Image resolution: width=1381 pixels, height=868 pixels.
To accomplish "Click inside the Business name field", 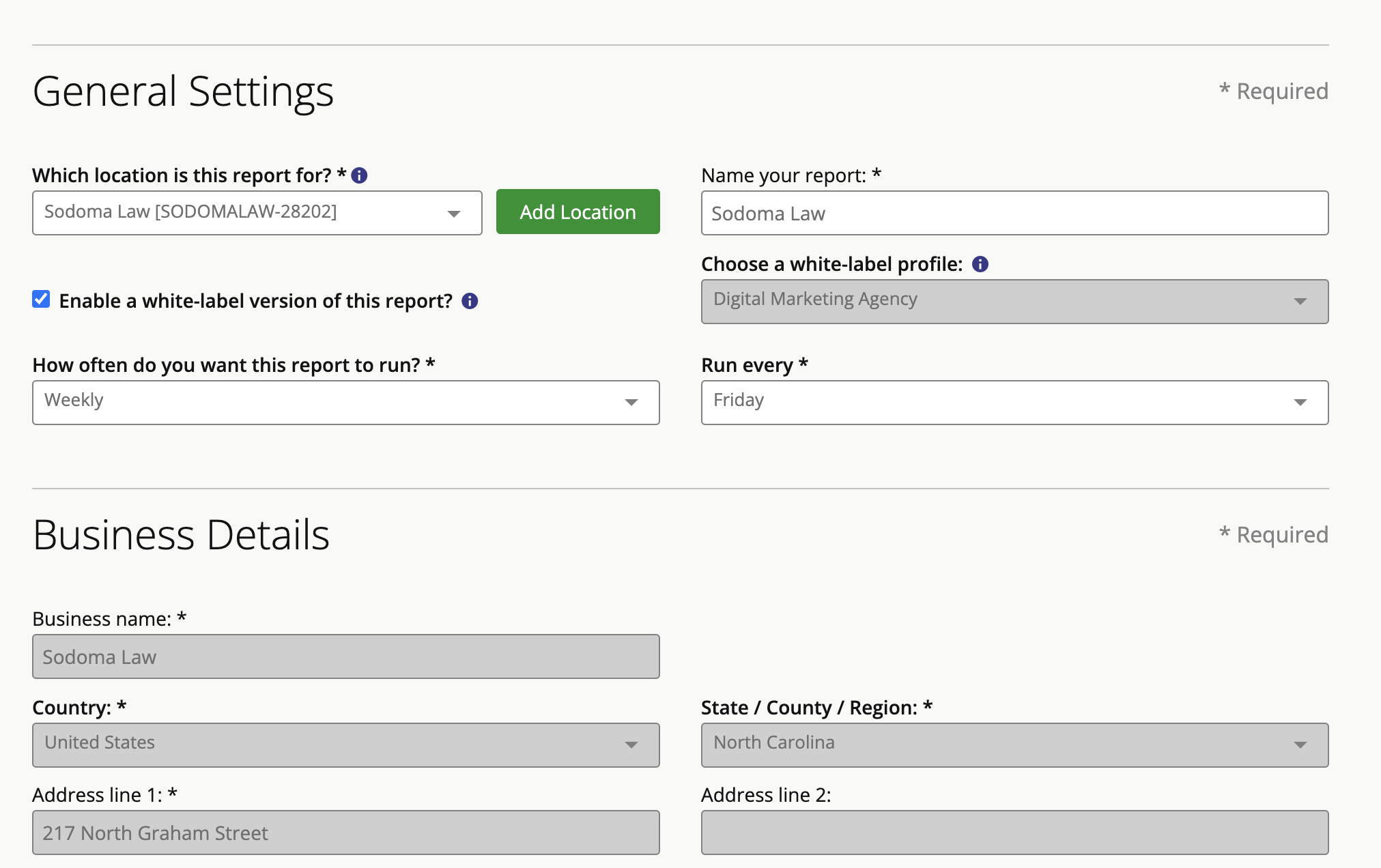I will point(345,656).
